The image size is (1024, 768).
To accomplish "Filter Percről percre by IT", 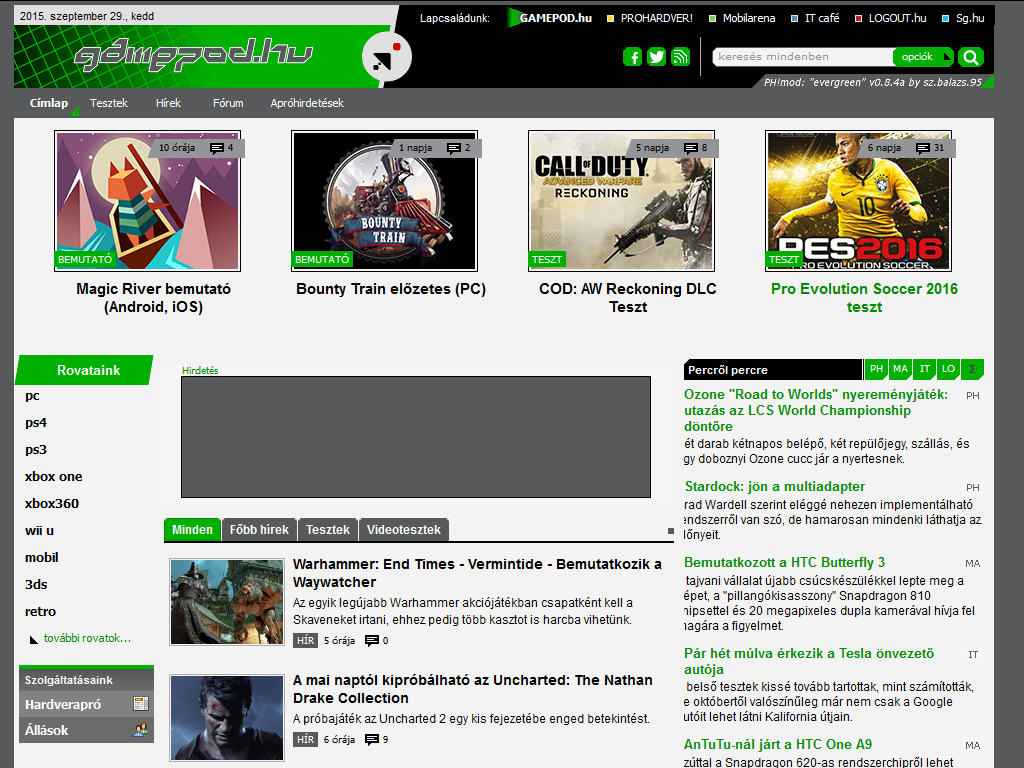I will [x=924, y=369].
